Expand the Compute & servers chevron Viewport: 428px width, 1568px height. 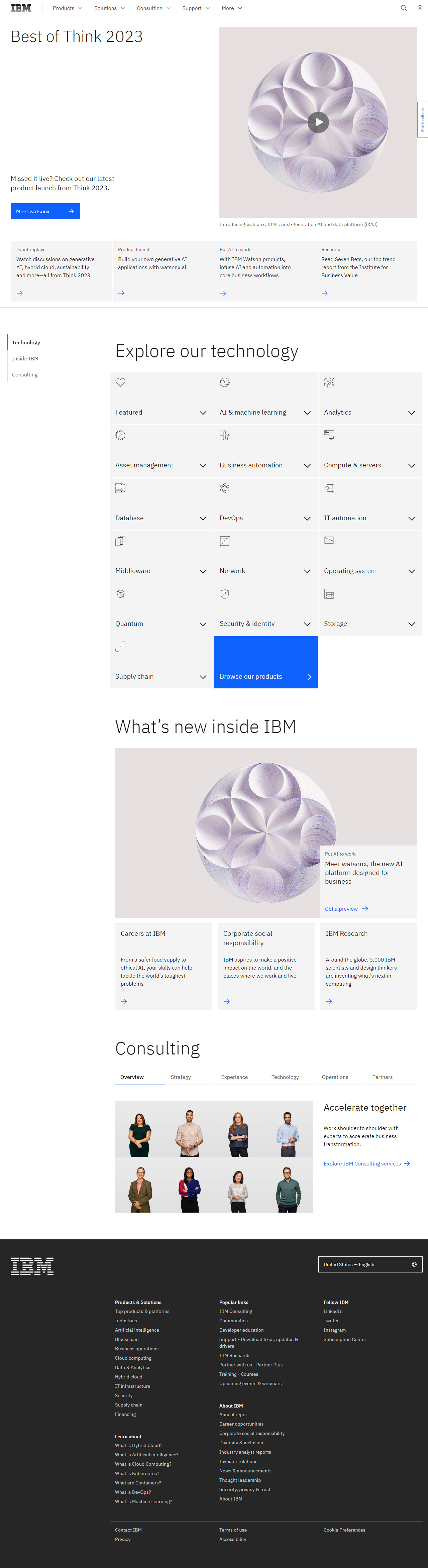(x=412, y=466)
